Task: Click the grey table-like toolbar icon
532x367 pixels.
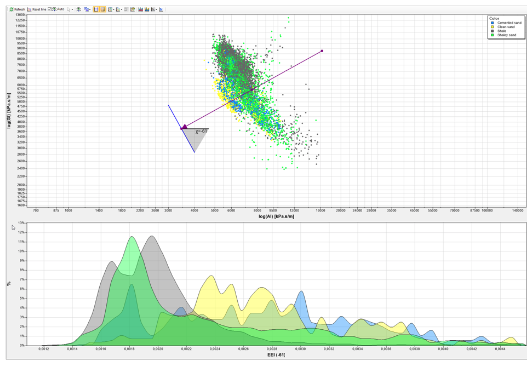Action: 126,9
